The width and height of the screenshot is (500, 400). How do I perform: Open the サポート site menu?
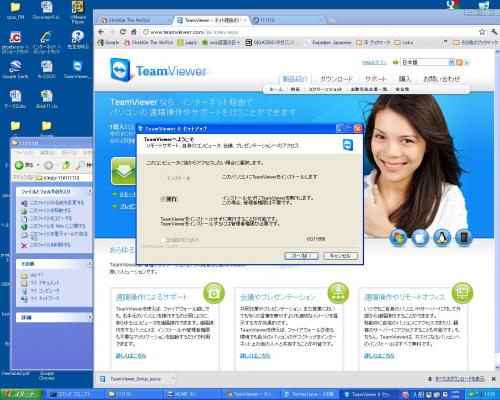[376, 79]
